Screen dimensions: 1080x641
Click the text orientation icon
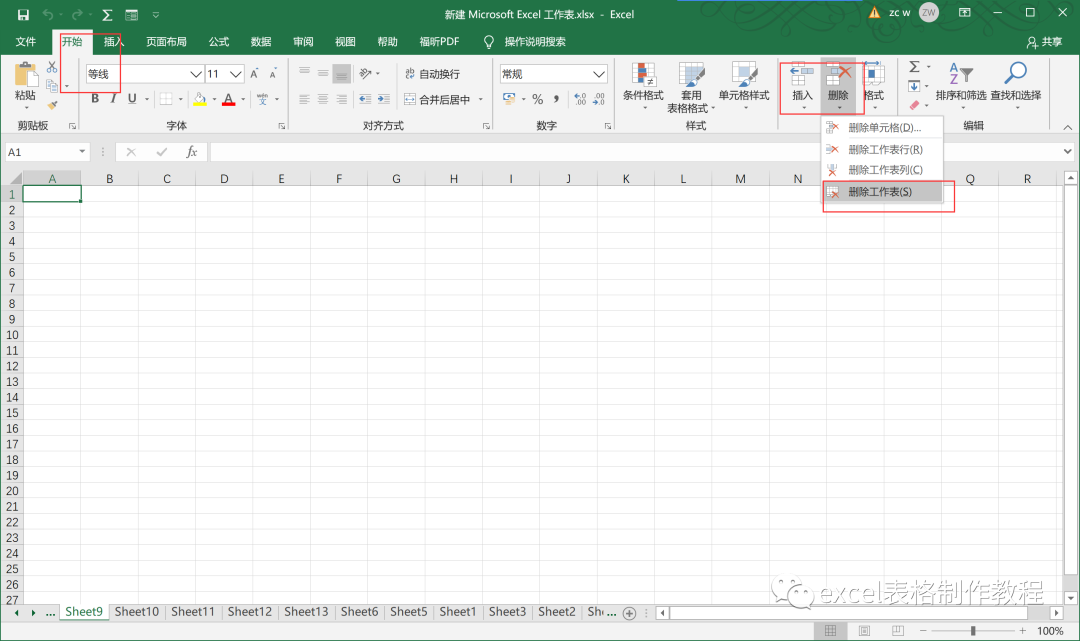[x=366, y=74]
